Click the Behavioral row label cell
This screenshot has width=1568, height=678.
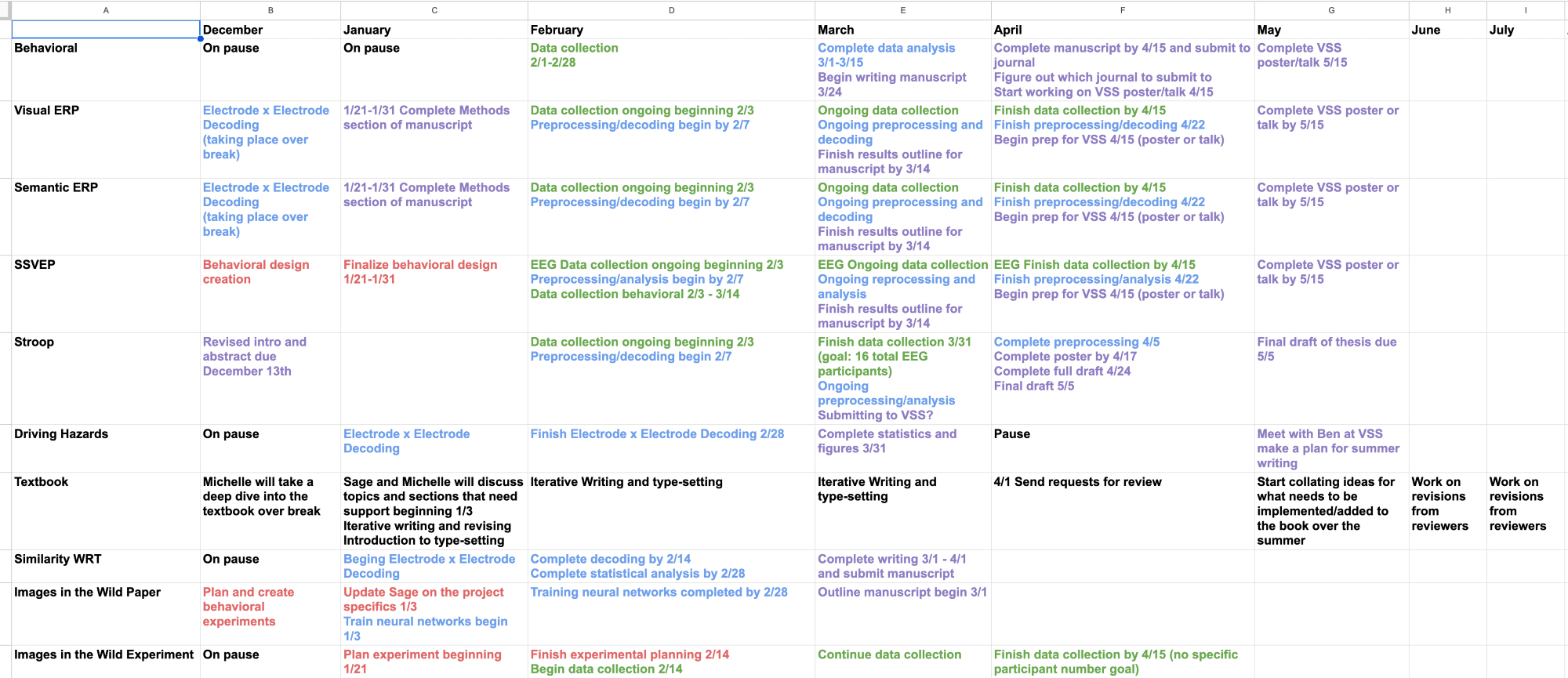pyautogui.click(x=106, y=69)
